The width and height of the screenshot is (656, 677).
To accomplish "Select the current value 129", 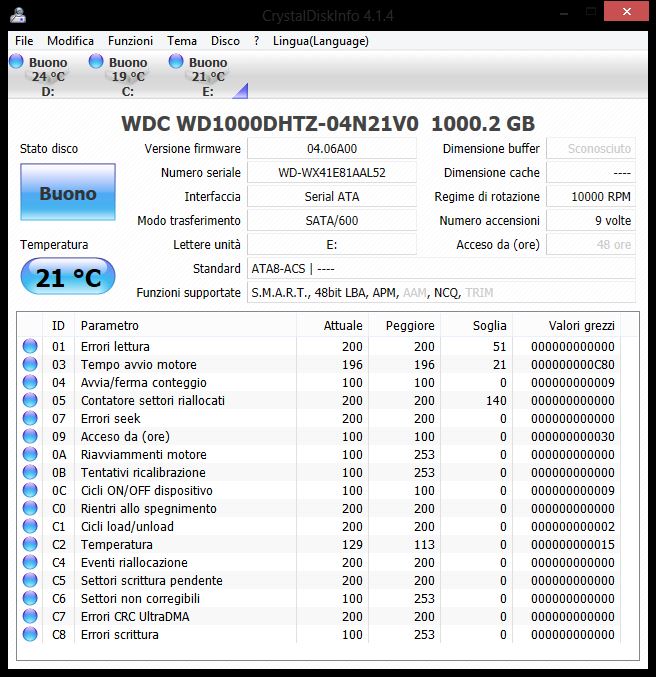I will [352, 544].
